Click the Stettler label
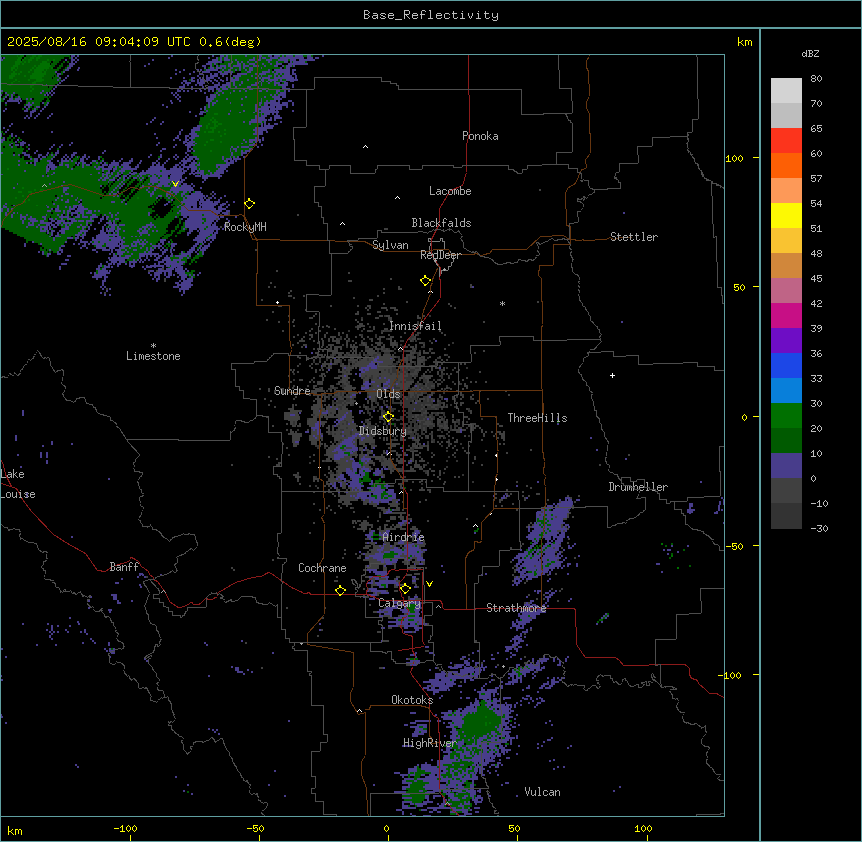The image size is (862, 842). coord(634,237)
